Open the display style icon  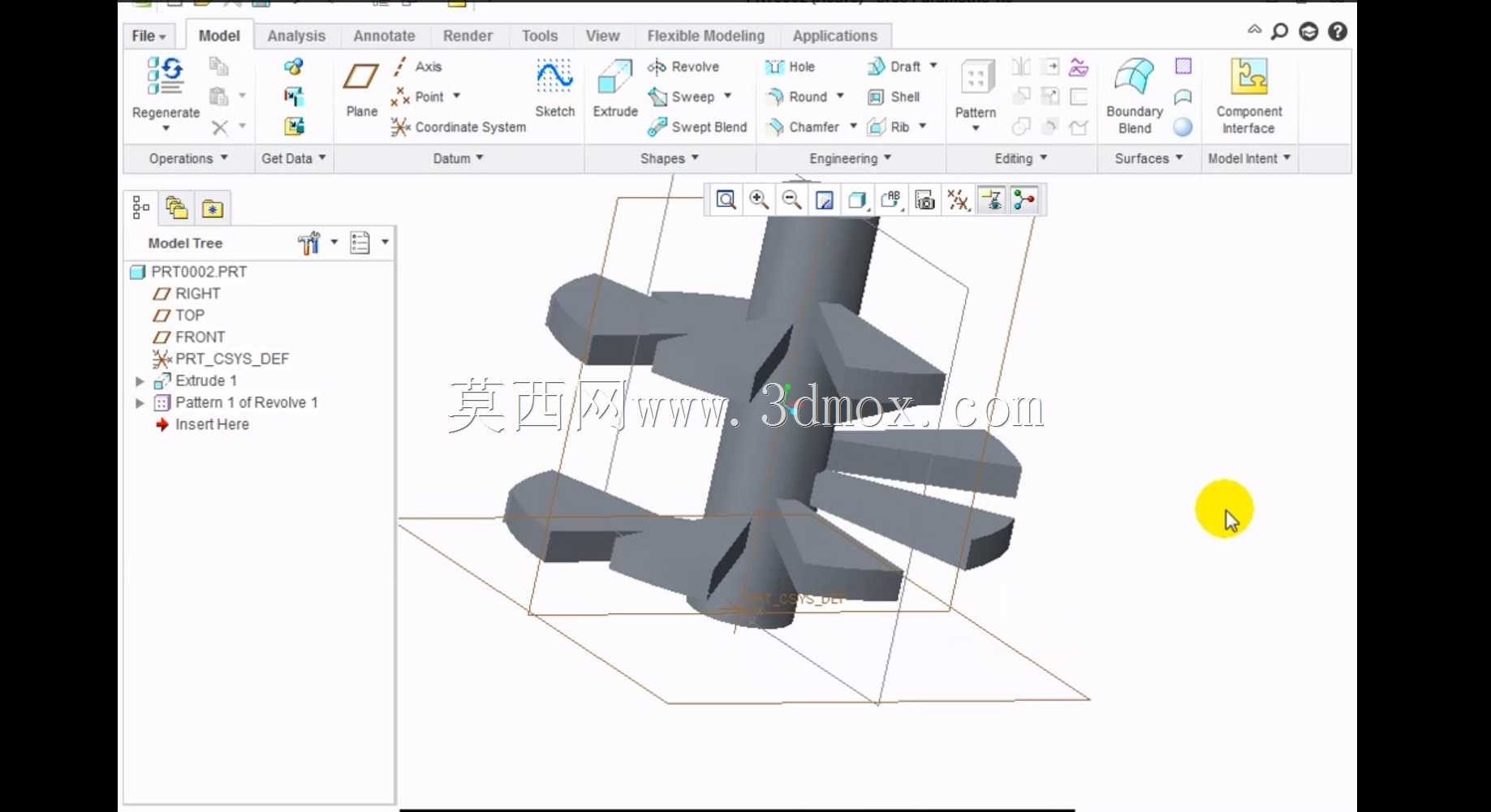858,200
